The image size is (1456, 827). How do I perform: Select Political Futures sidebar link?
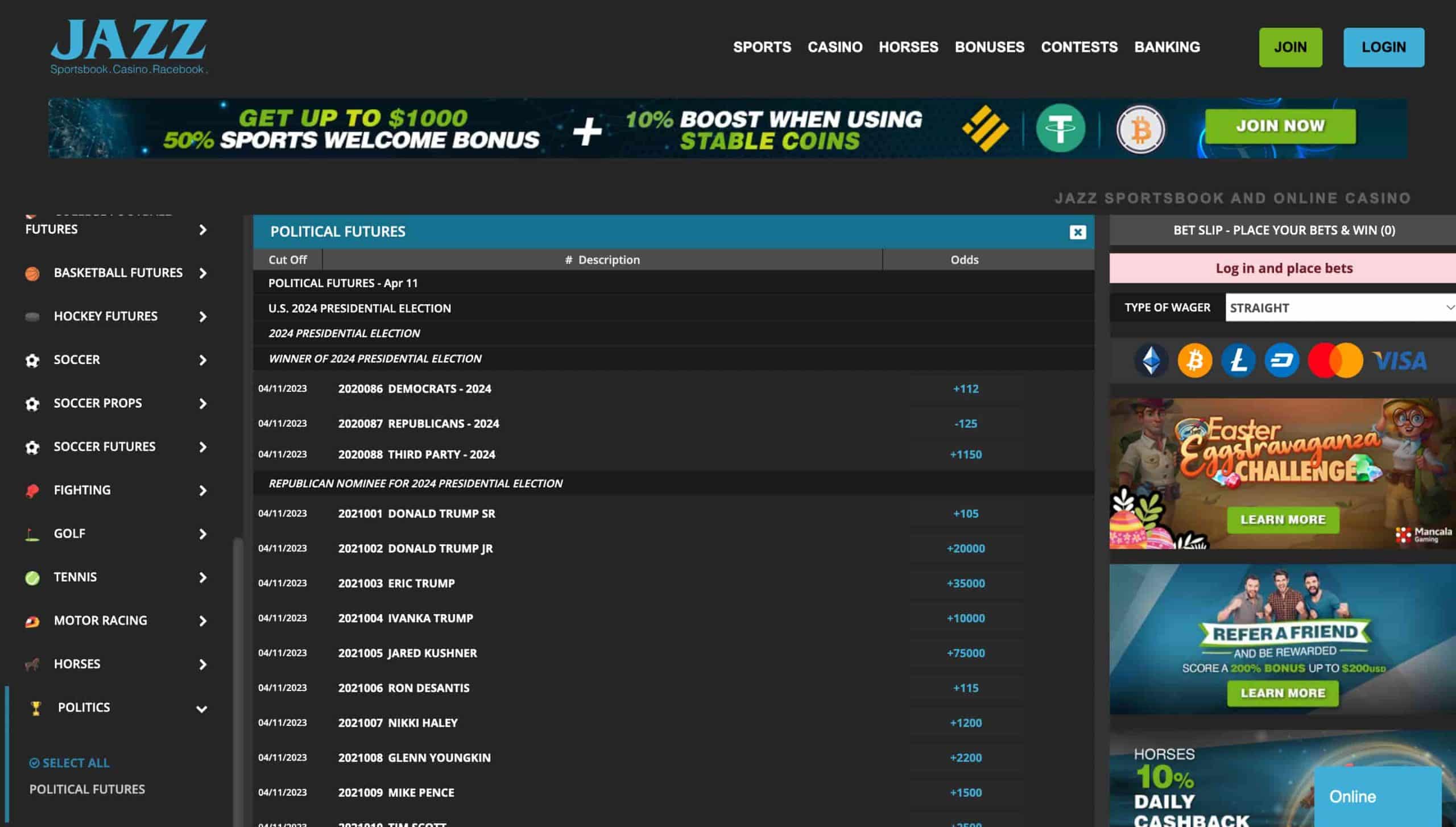[x=87, y=789]
